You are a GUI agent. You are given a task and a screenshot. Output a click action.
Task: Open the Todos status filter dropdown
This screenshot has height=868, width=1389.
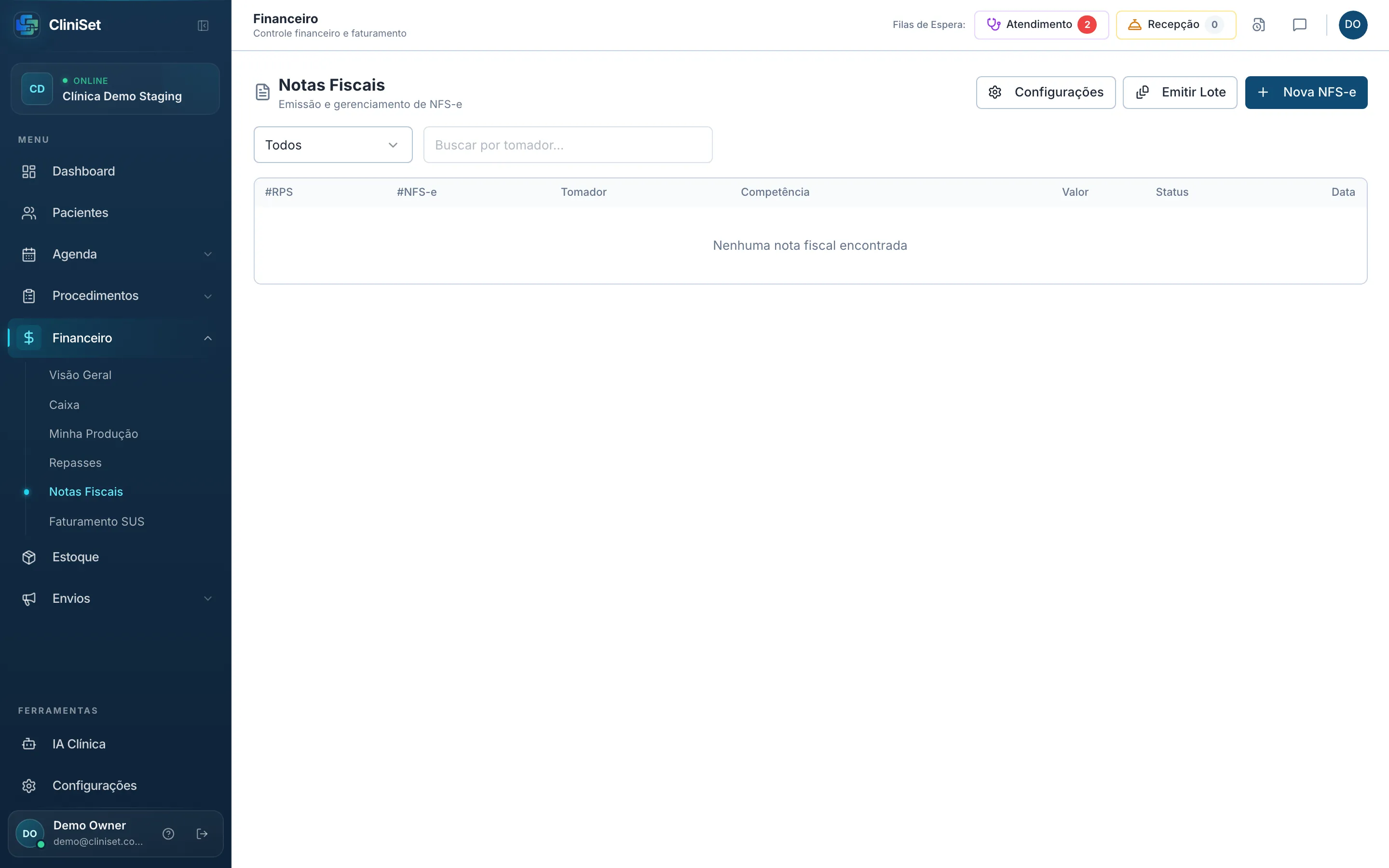(333, 145)
